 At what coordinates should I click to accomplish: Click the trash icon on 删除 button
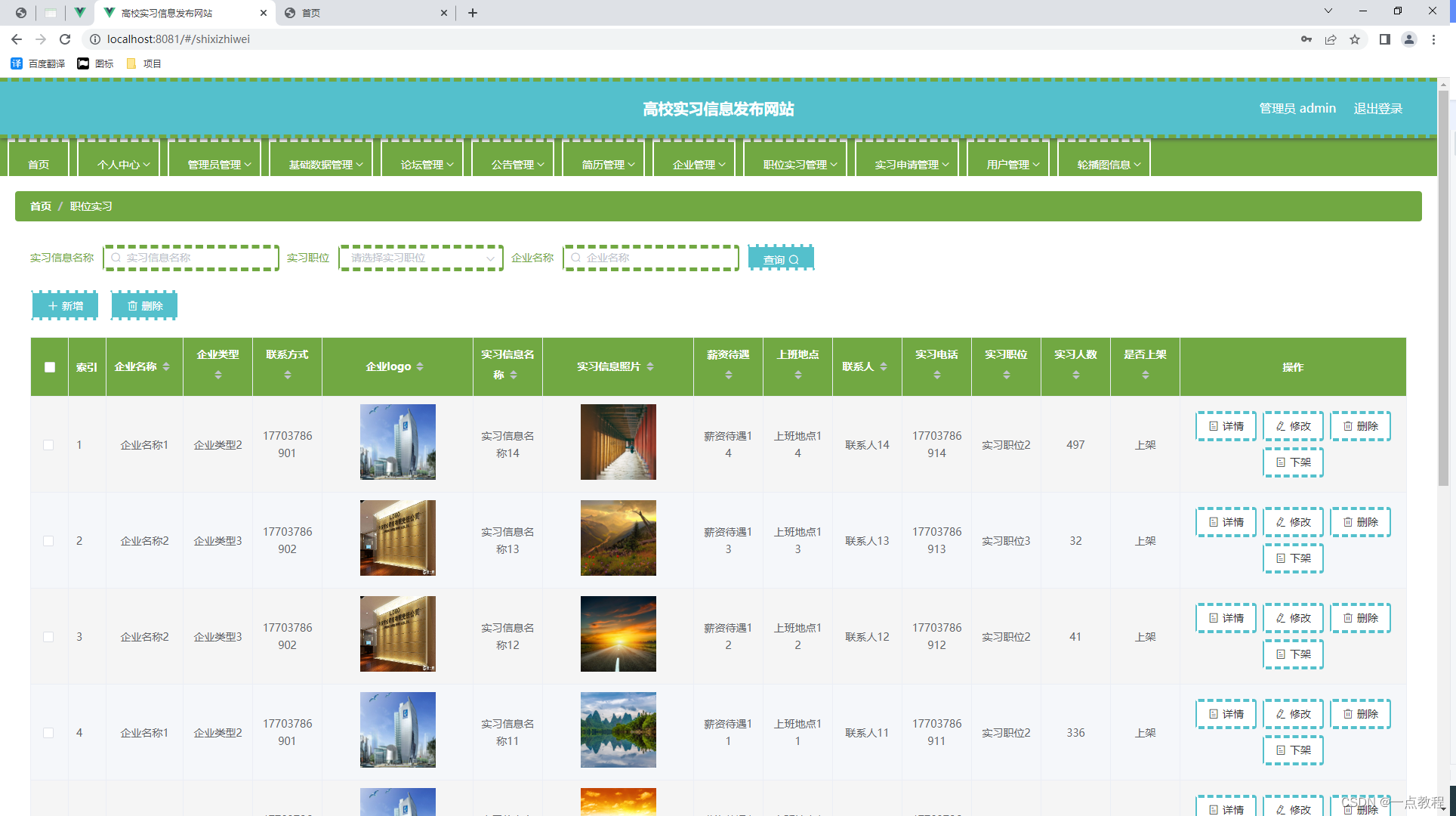132,305
